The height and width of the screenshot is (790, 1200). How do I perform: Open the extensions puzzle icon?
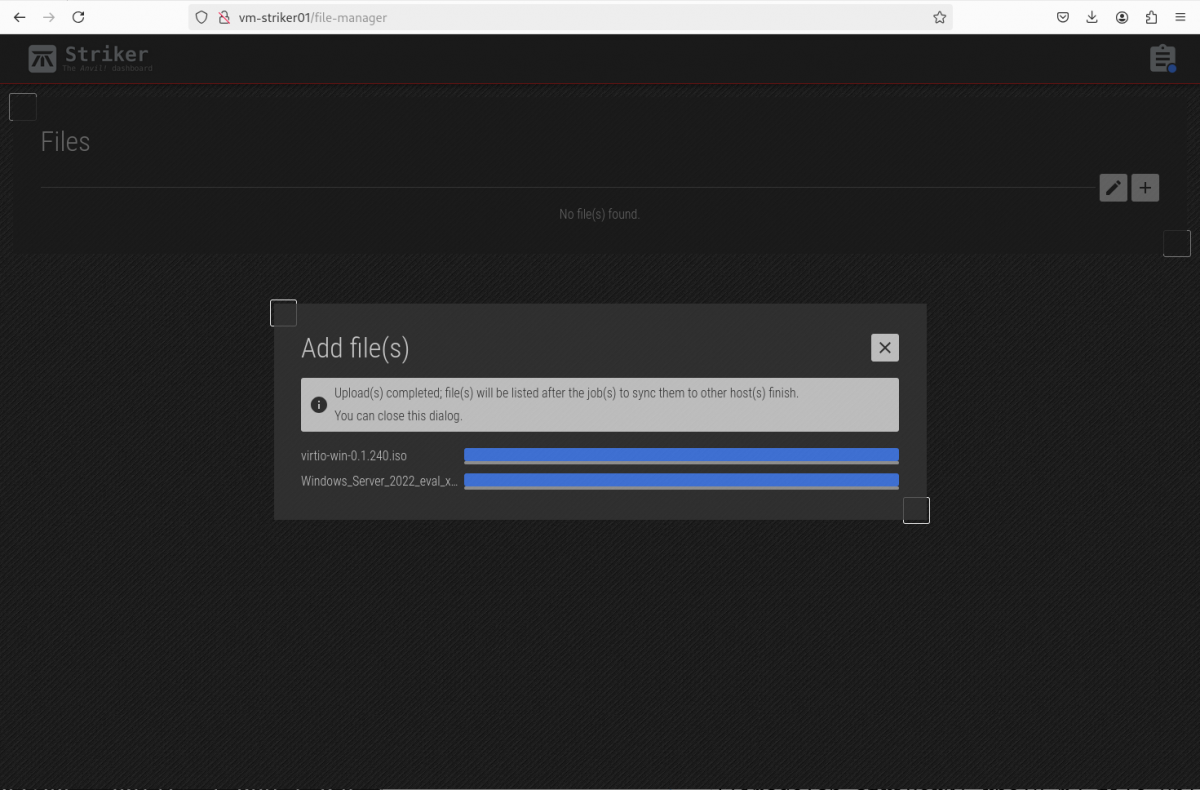(1151, 17)
